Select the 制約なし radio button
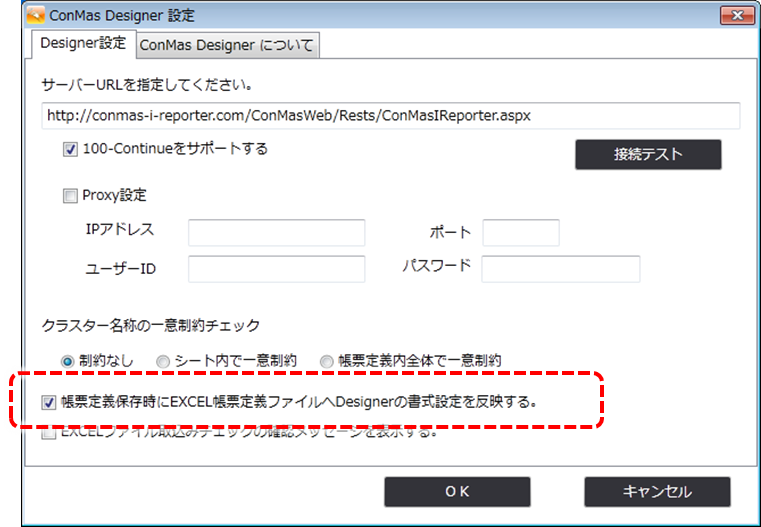761x527 pixels. click(x=68, y=360)
